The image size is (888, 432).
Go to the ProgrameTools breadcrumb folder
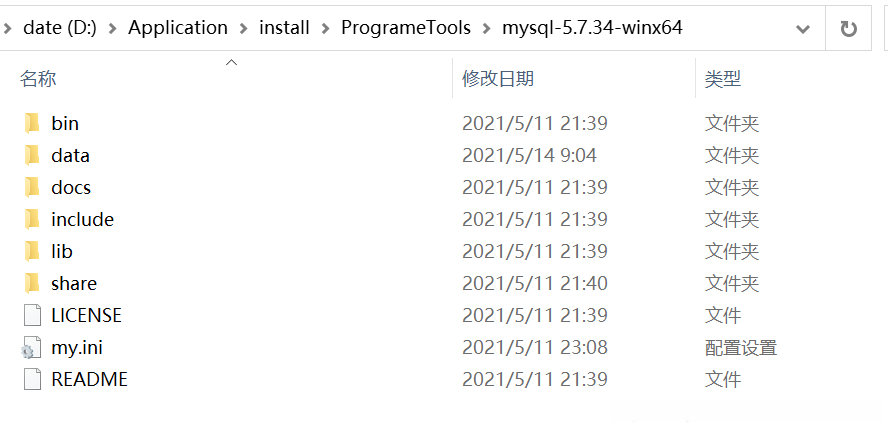click(405, 28)
